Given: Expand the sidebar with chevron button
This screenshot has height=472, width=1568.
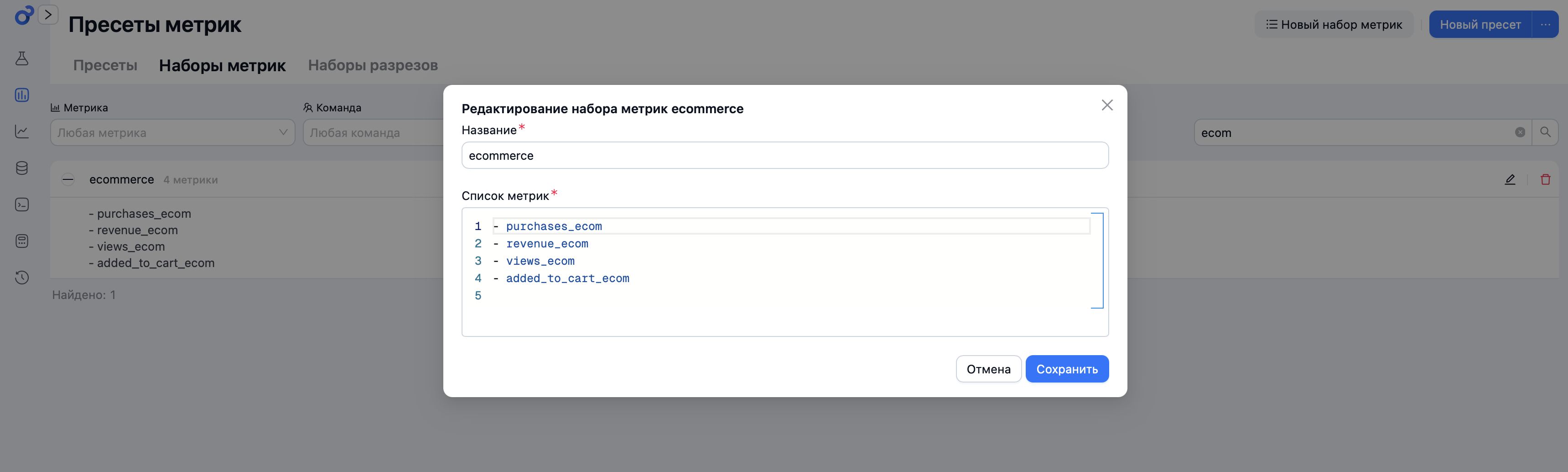Looking at the screenshot, I should [x=48, y=14].
